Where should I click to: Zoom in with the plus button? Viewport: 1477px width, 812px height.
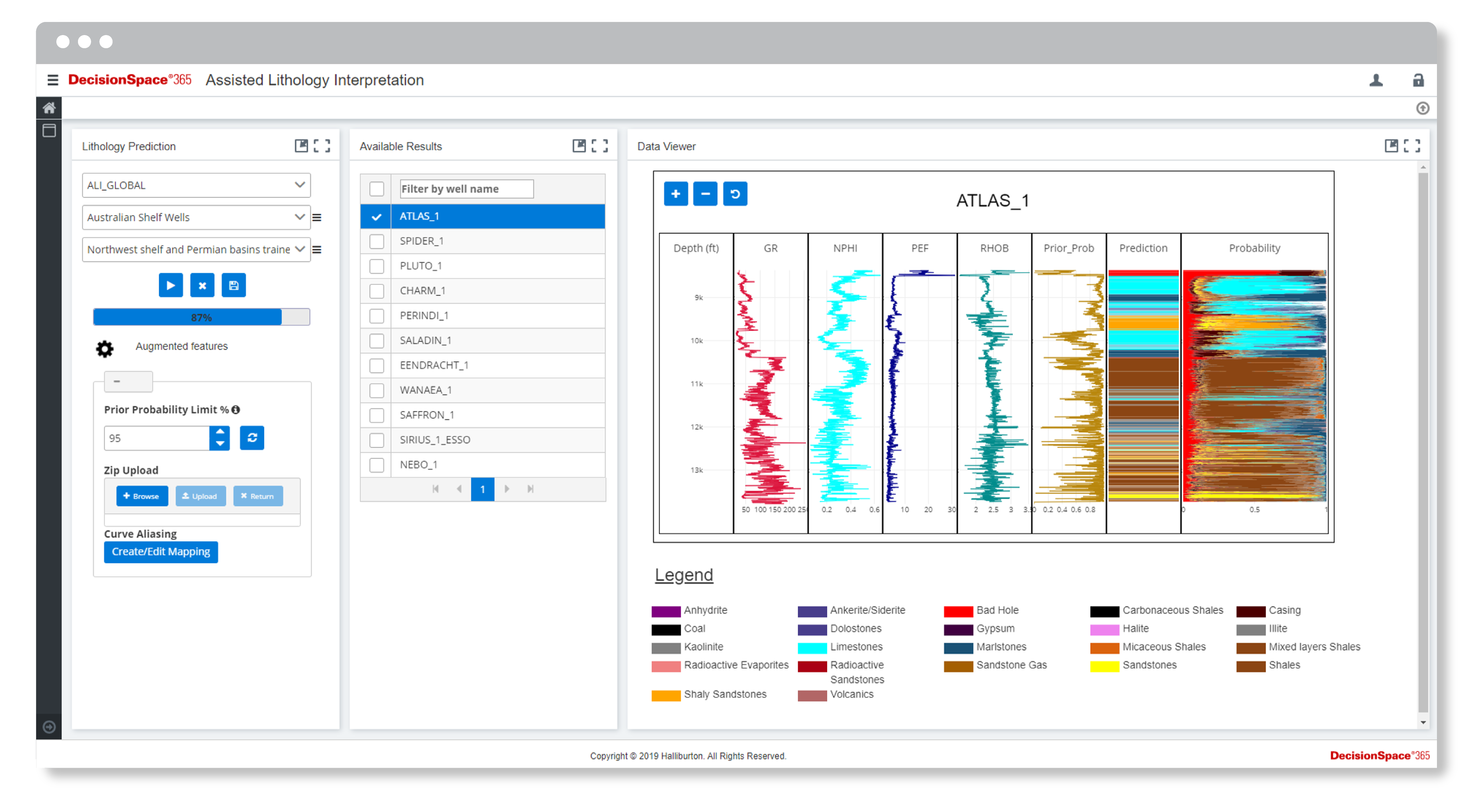[676, 194]
